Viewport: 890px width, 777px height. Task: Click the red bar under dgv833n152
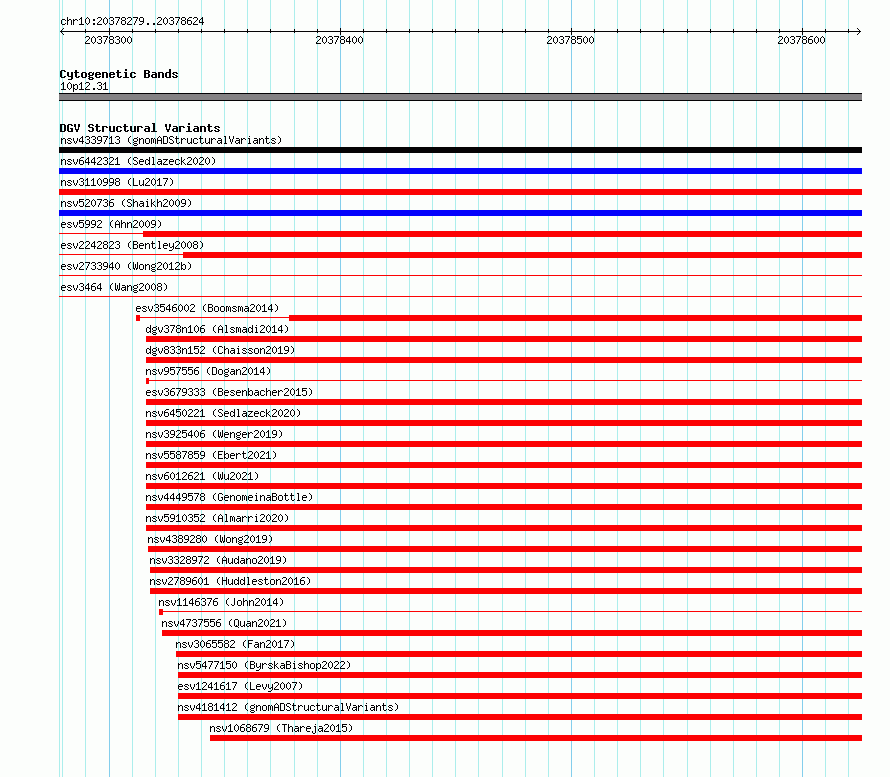pos(504,360)
